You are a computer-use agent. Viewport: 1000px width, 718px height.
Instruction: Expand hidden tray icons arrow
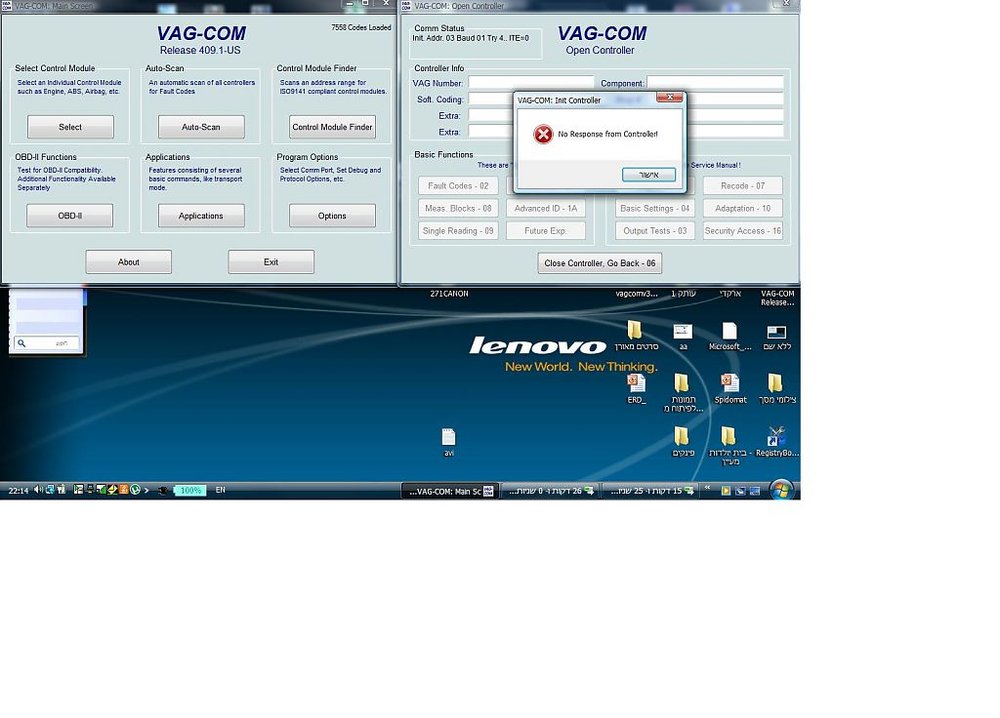[147, 490]
